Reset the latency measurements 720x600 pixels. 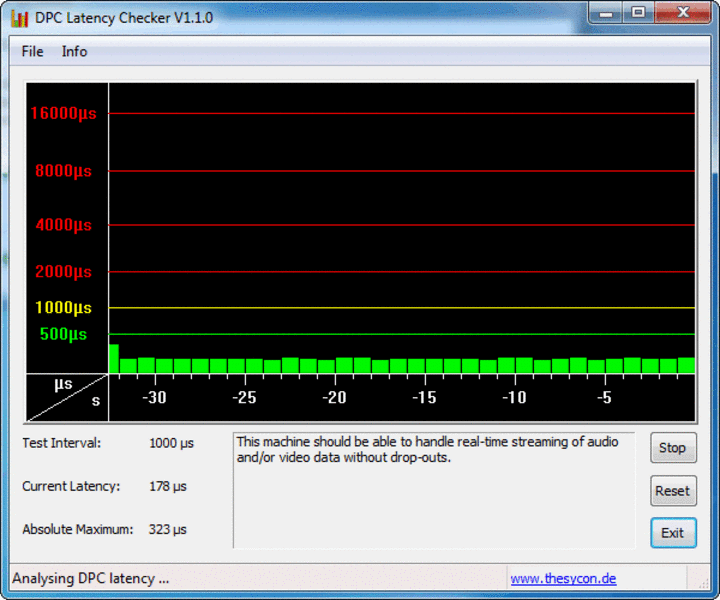673,491
